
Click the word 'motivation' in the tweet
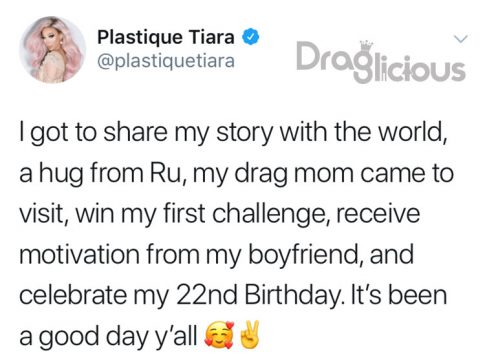click(x=79, y=255)
